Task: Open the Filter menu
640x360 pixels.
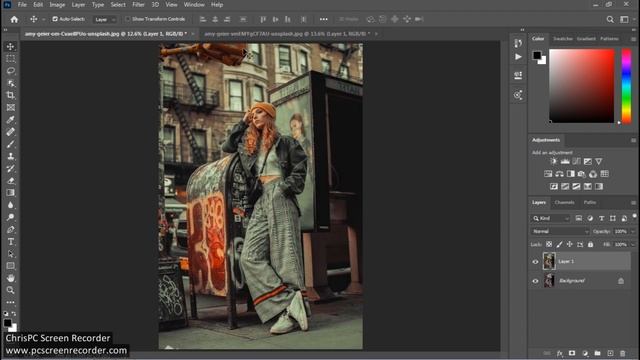Action: [x=138, y=5]
